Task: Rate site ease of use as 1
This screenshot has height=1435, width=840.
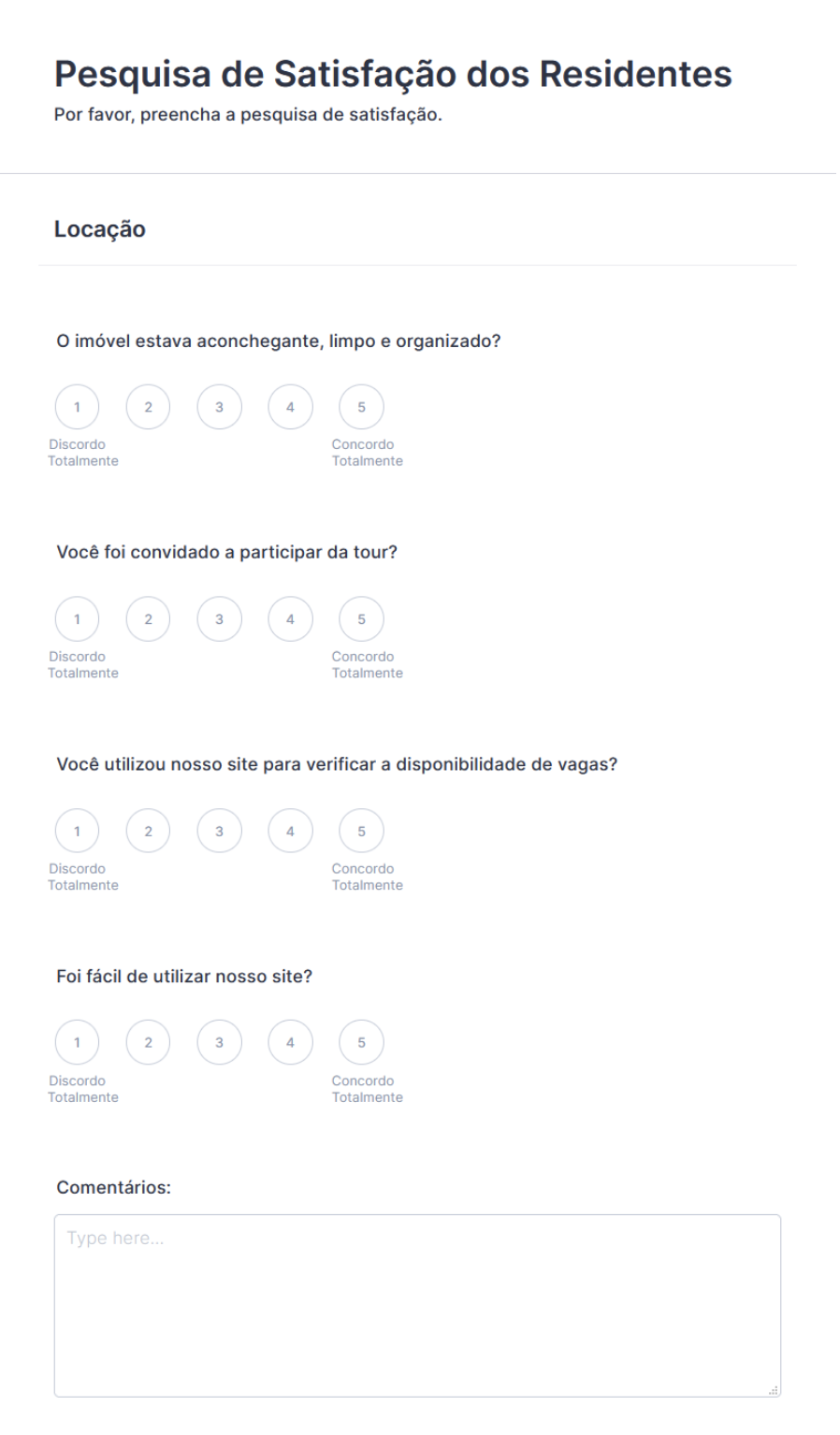Action: click(x=78, y=1043)
